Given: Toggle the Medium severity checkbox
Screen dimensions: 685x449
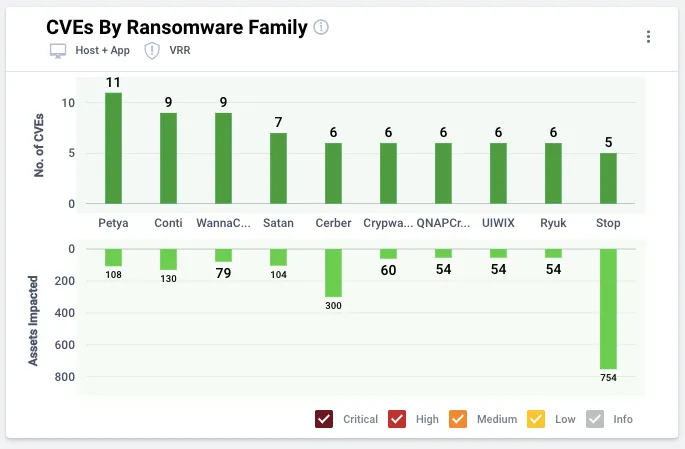Looking at the screenshot, I should (x=458, y=419).
